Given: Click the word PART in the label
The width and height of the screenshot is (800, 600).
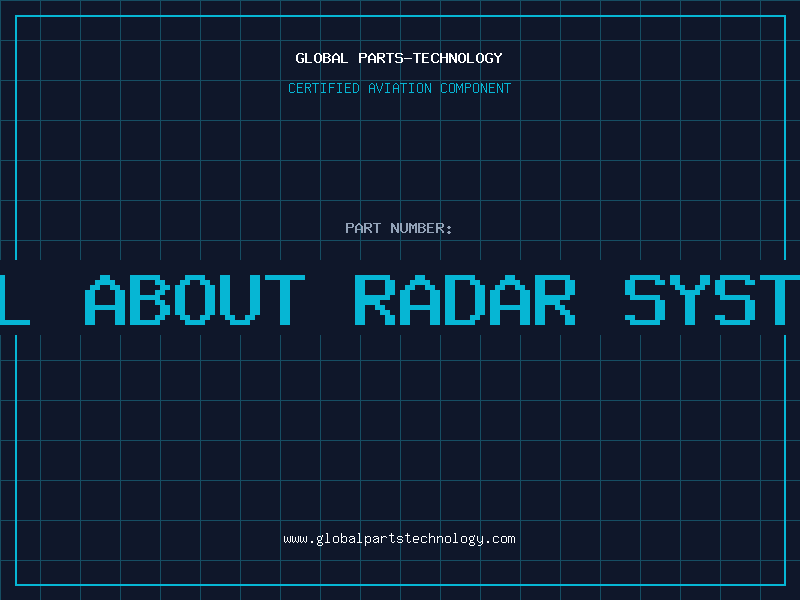Looking at the screenshot, I should (x=363, y=228).
